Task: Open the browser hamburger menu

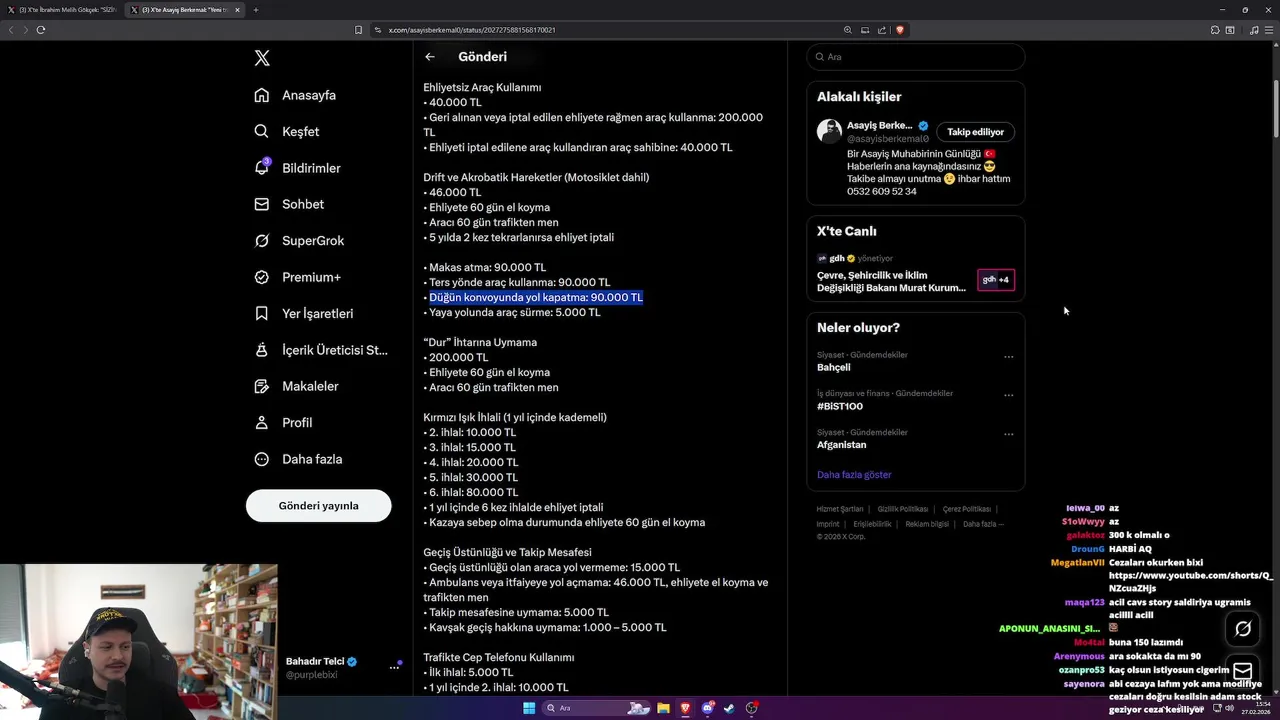Action: [x=1268, y=30]
